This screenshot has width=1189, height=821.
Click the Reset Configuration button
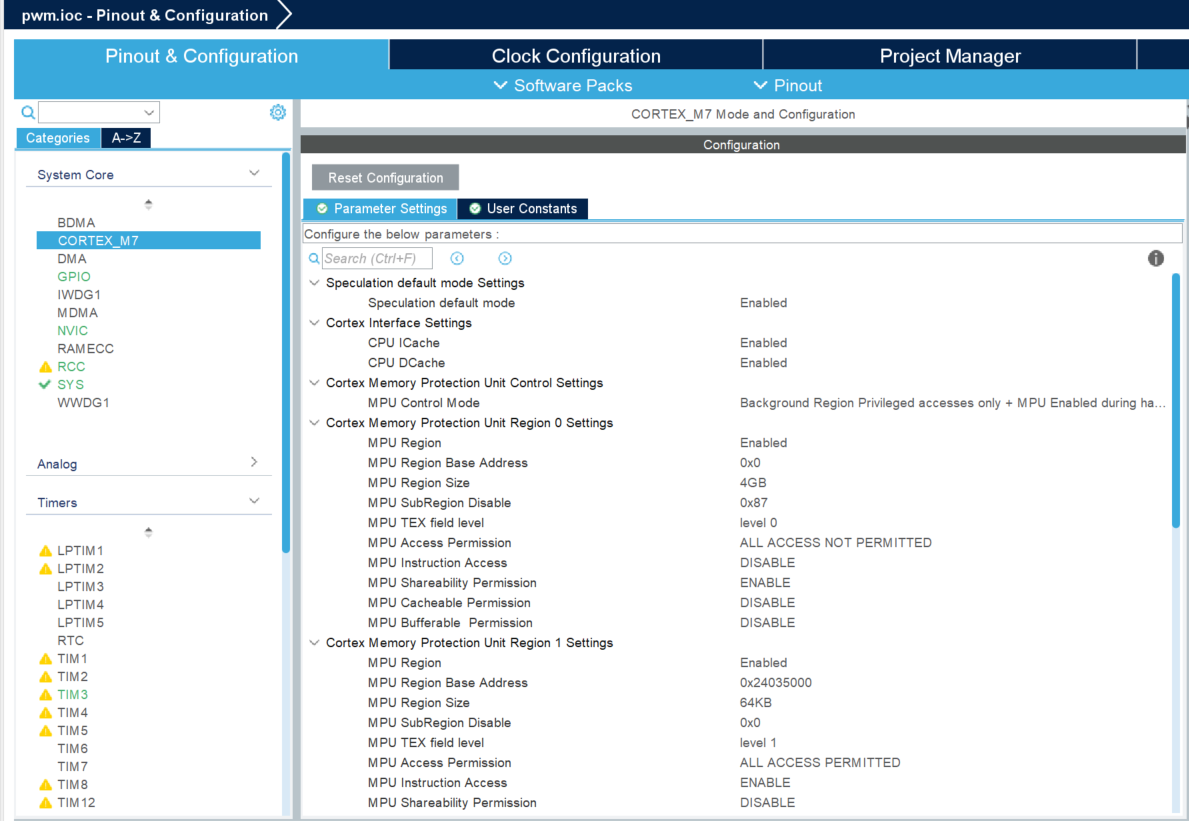pyautogui.click(x=384, y=177)
